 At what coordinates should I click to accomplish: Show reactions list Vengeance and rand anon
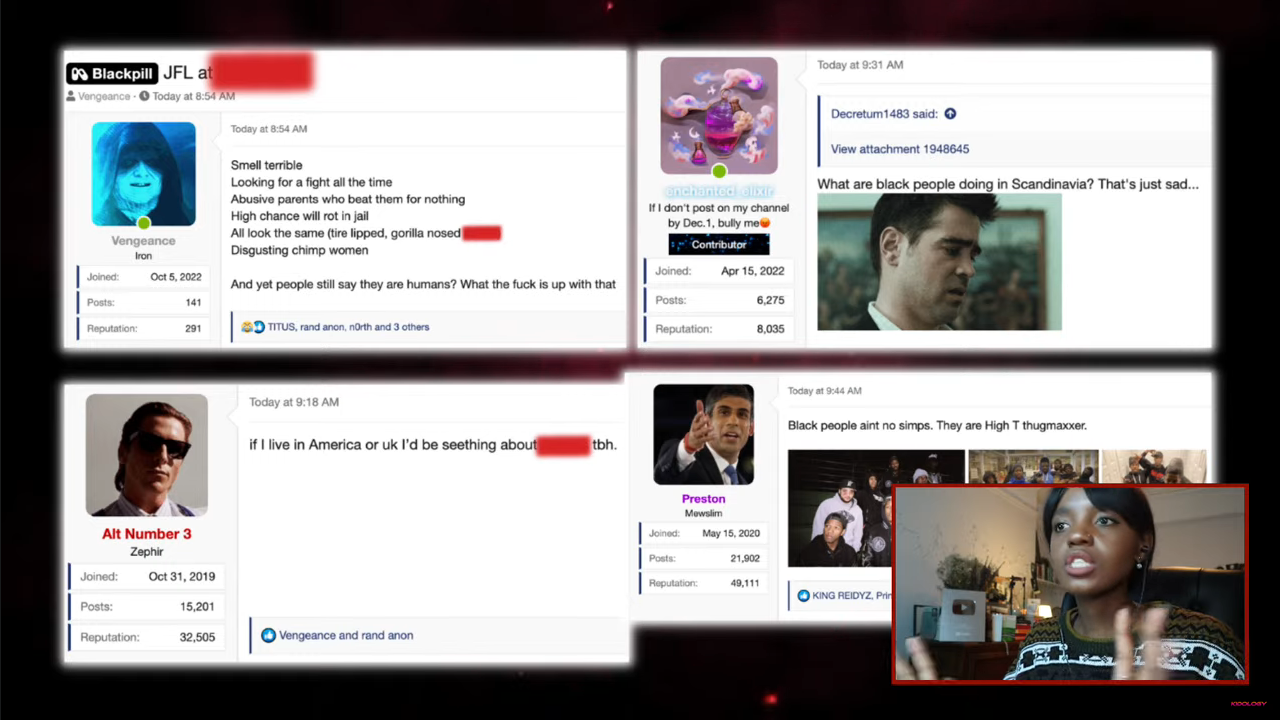coord(346,635)
